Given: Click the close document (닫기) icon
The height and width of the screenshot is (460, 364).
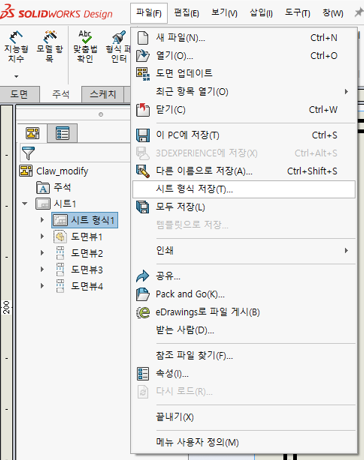Looking at the screenshot, I should tap(143, 110).
